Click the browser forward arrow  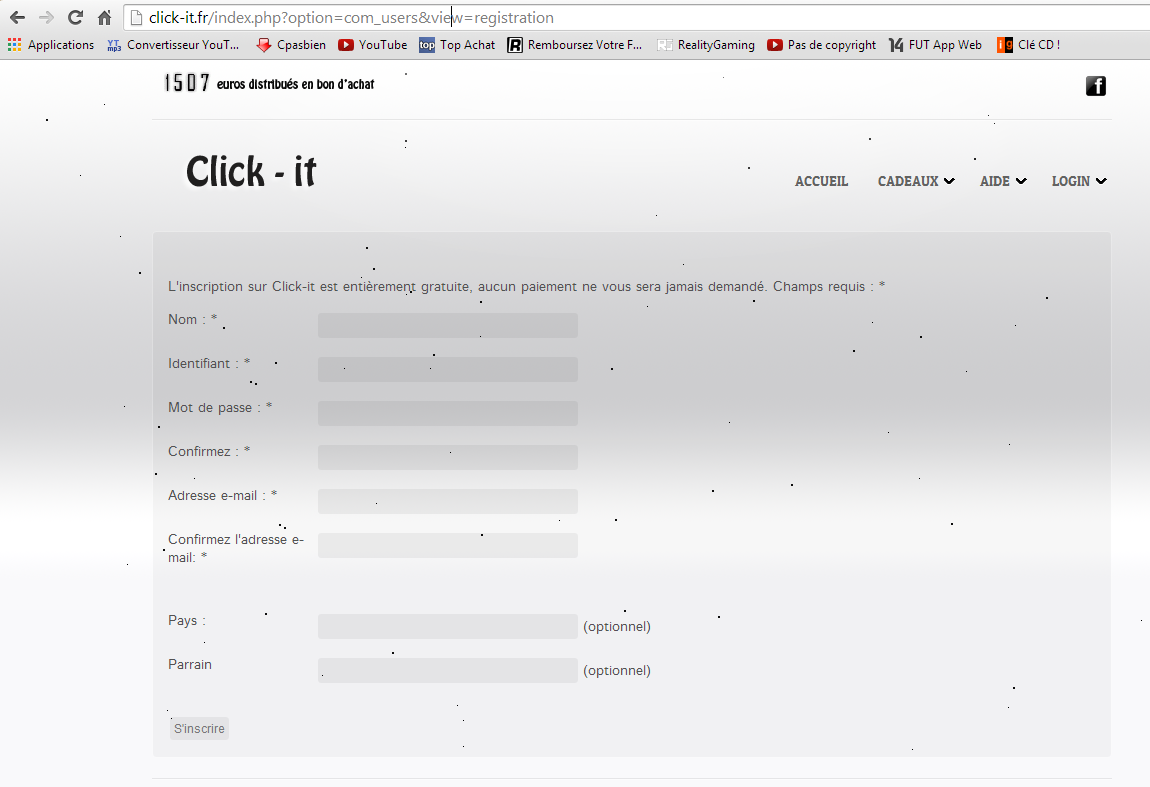46,18
